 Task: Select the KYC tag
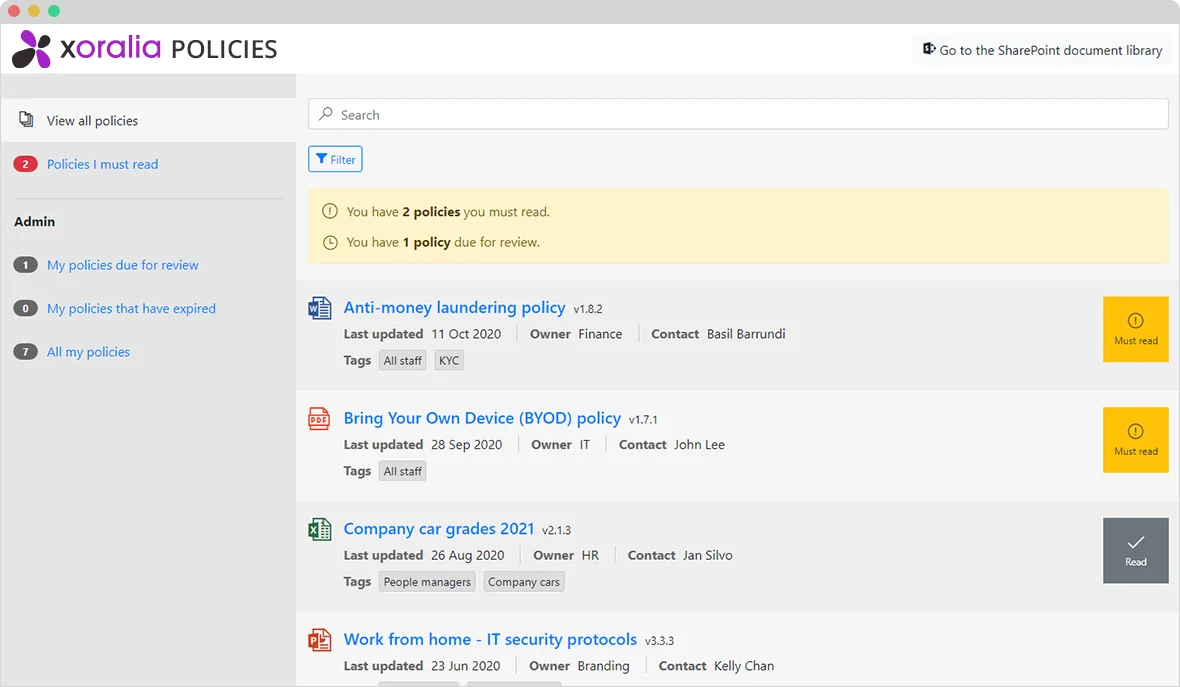449,360
